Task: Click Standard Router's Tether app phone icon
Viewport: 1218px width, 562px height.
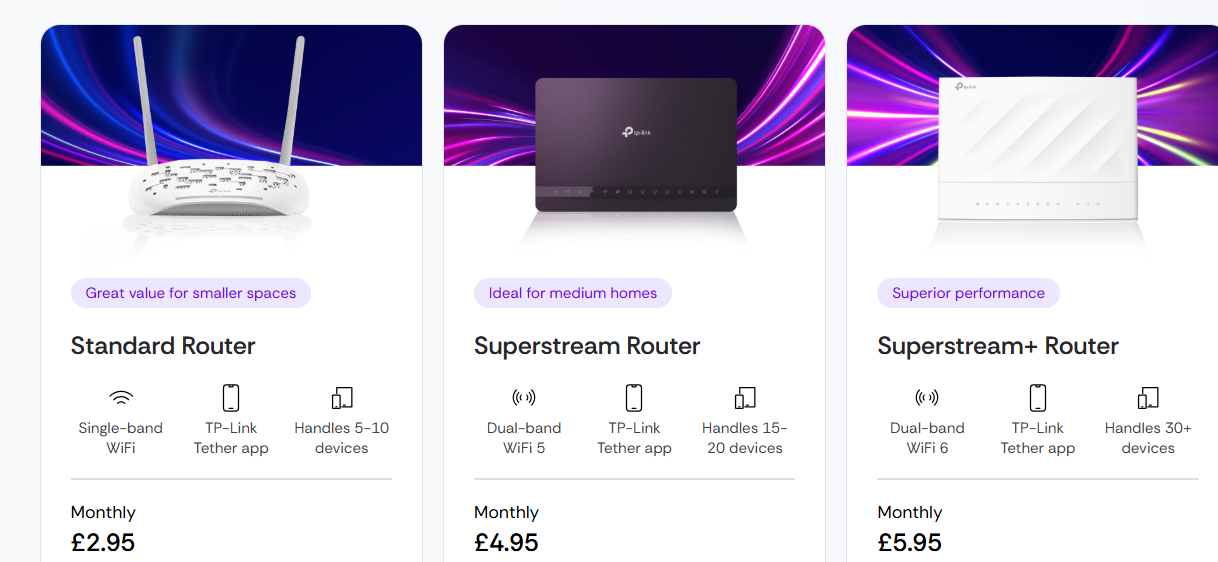Action: point(231,398)
